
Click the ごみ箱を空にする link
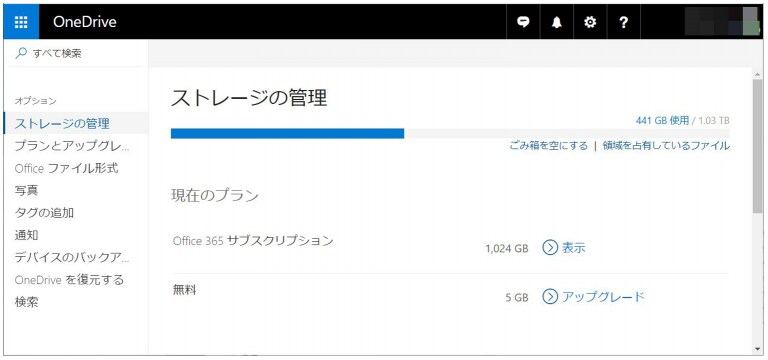pos(549,145)
